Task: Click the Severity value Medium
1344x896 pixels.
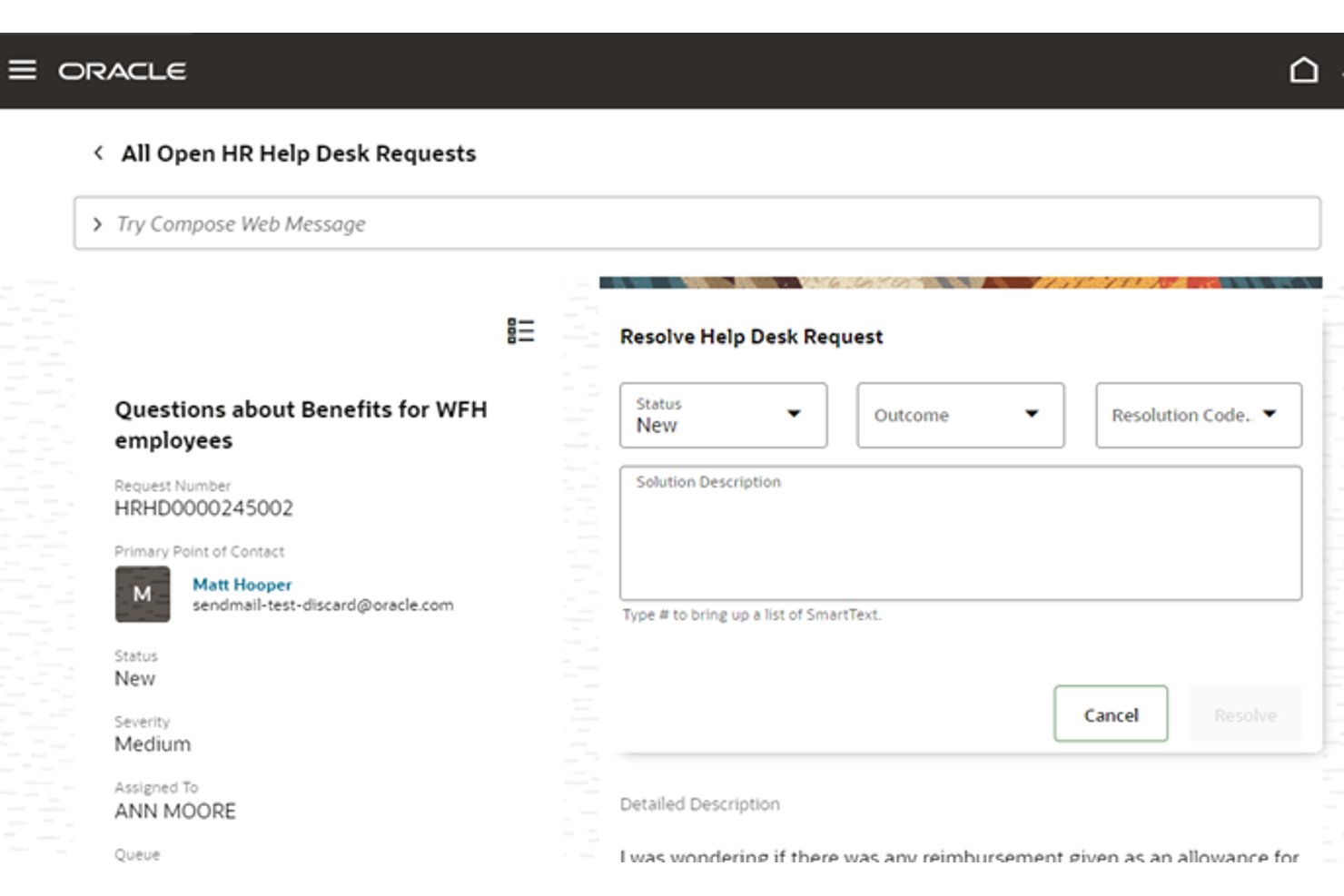Action: [153, 744]
